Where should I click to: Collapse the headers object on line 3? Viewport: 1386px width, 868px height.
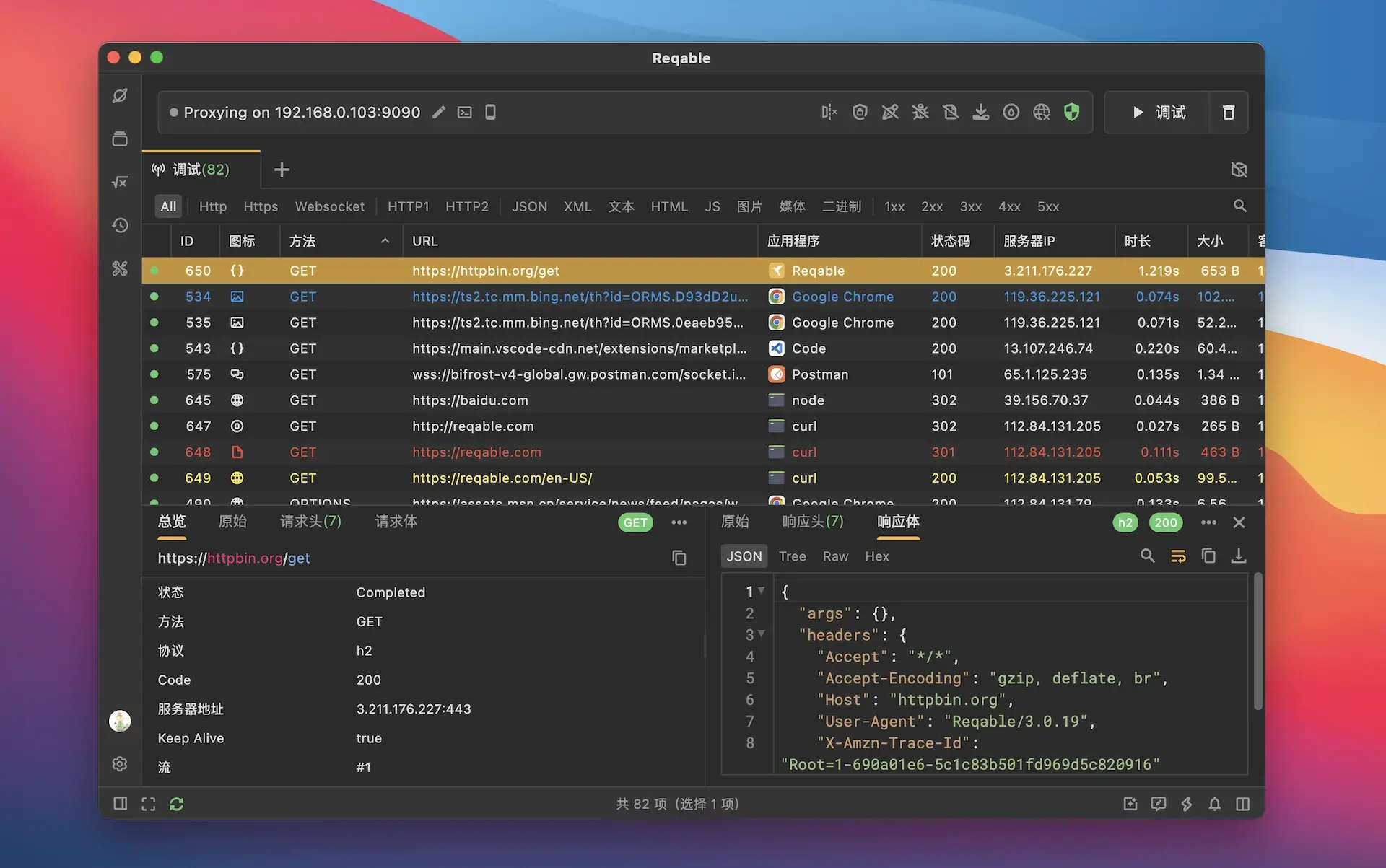(x=762, y=634)
